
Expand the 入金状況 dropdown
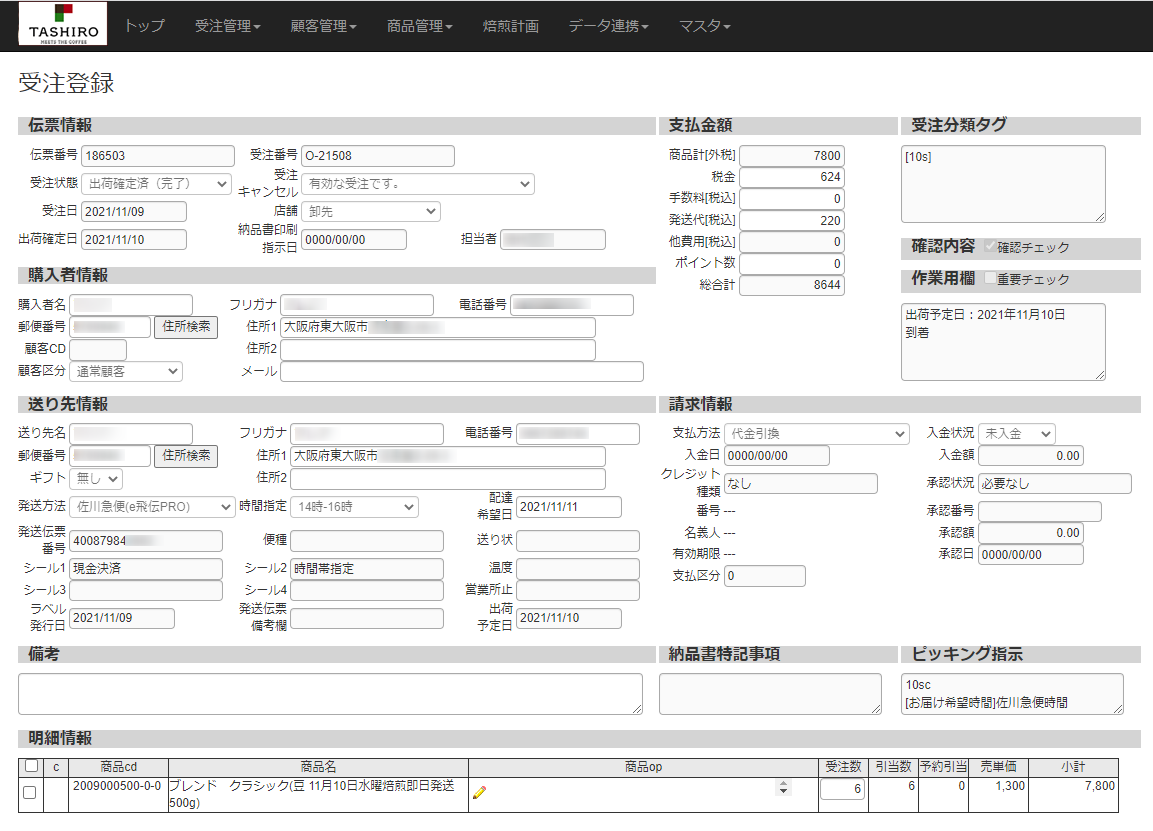coord(1016,434)
